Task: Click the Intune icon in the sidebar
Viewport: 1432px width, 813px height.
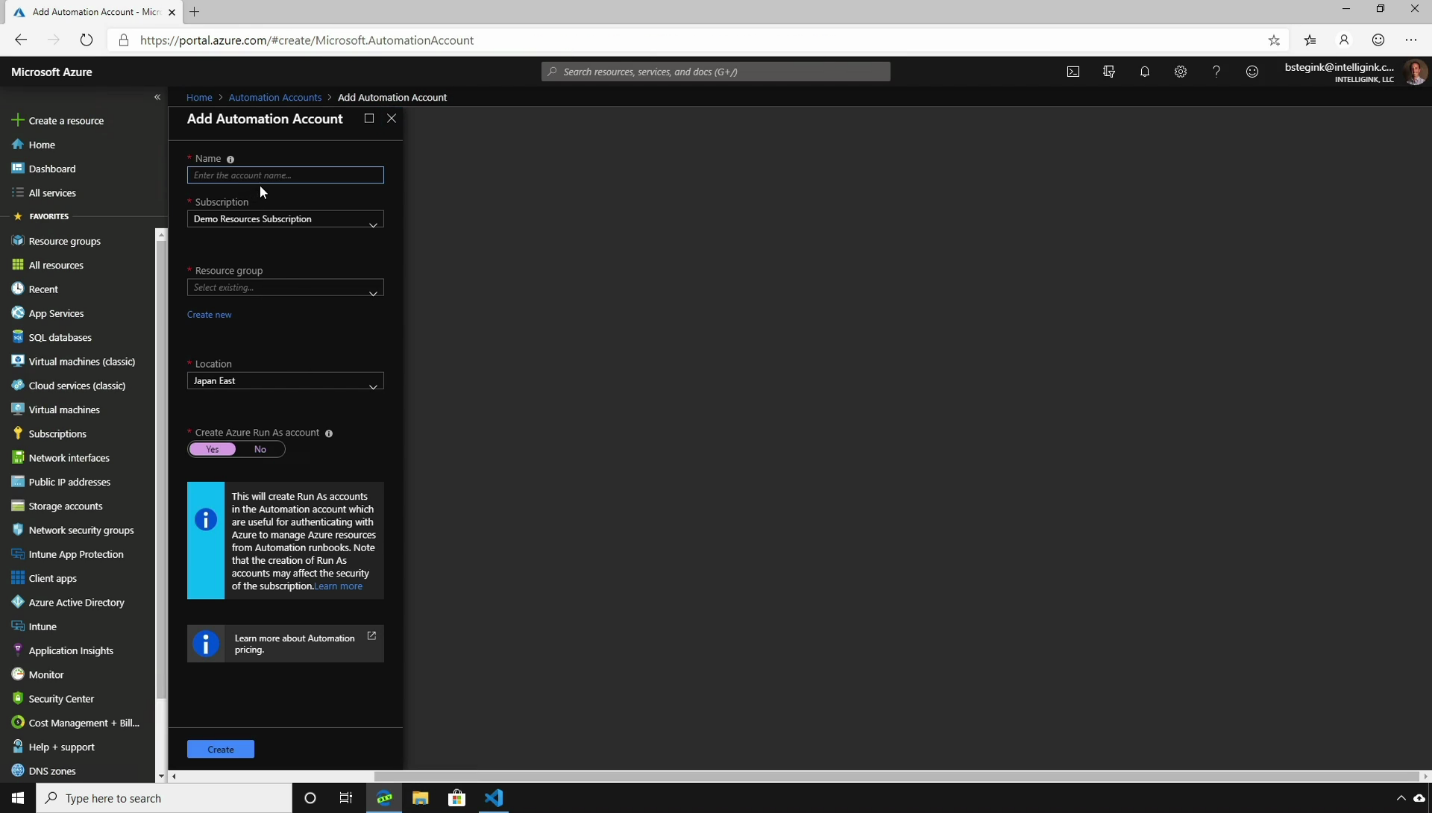Action: pyautogui.click(x=17, y=626)
